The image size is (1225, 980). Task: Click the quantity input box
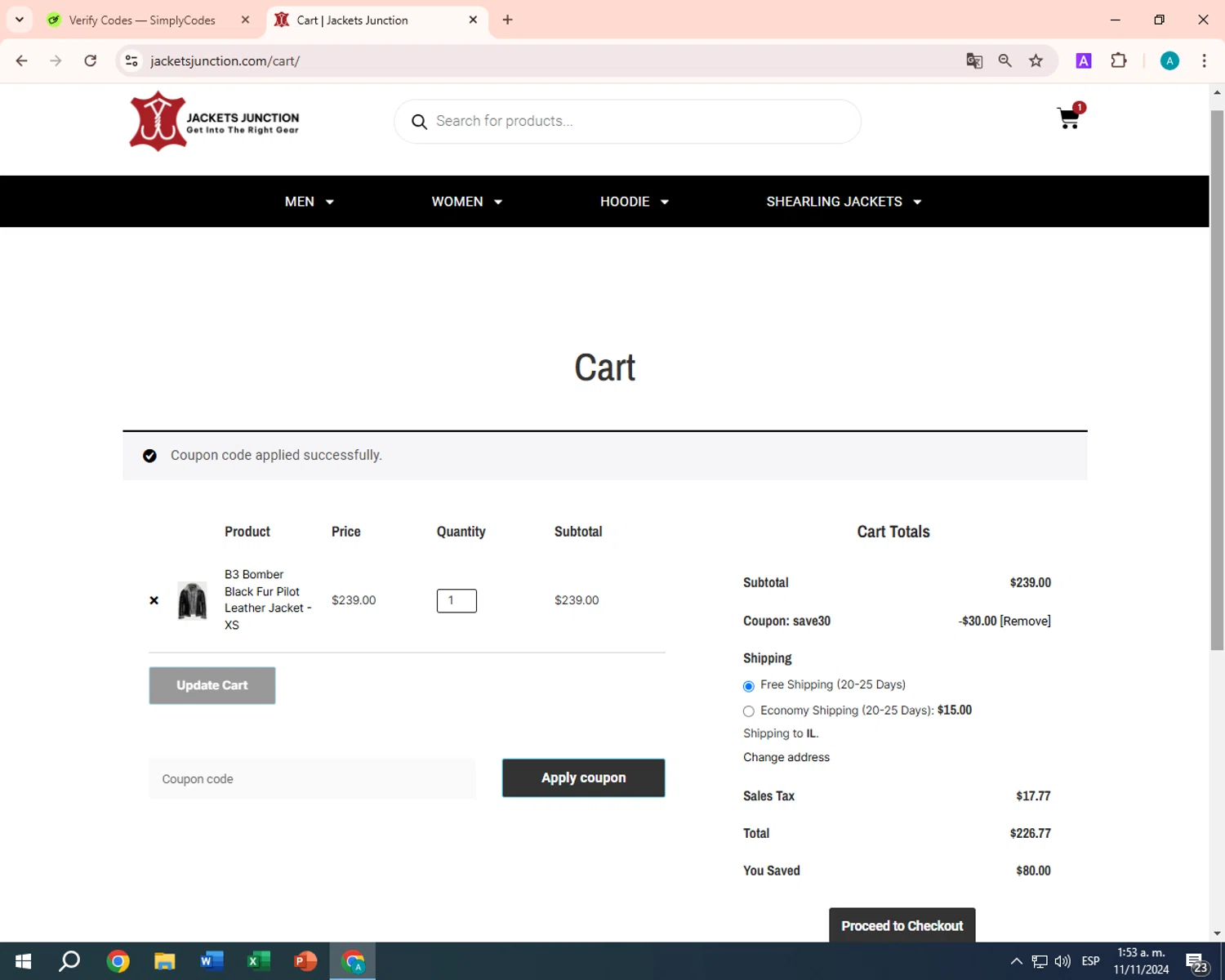(x=457, y=601)
